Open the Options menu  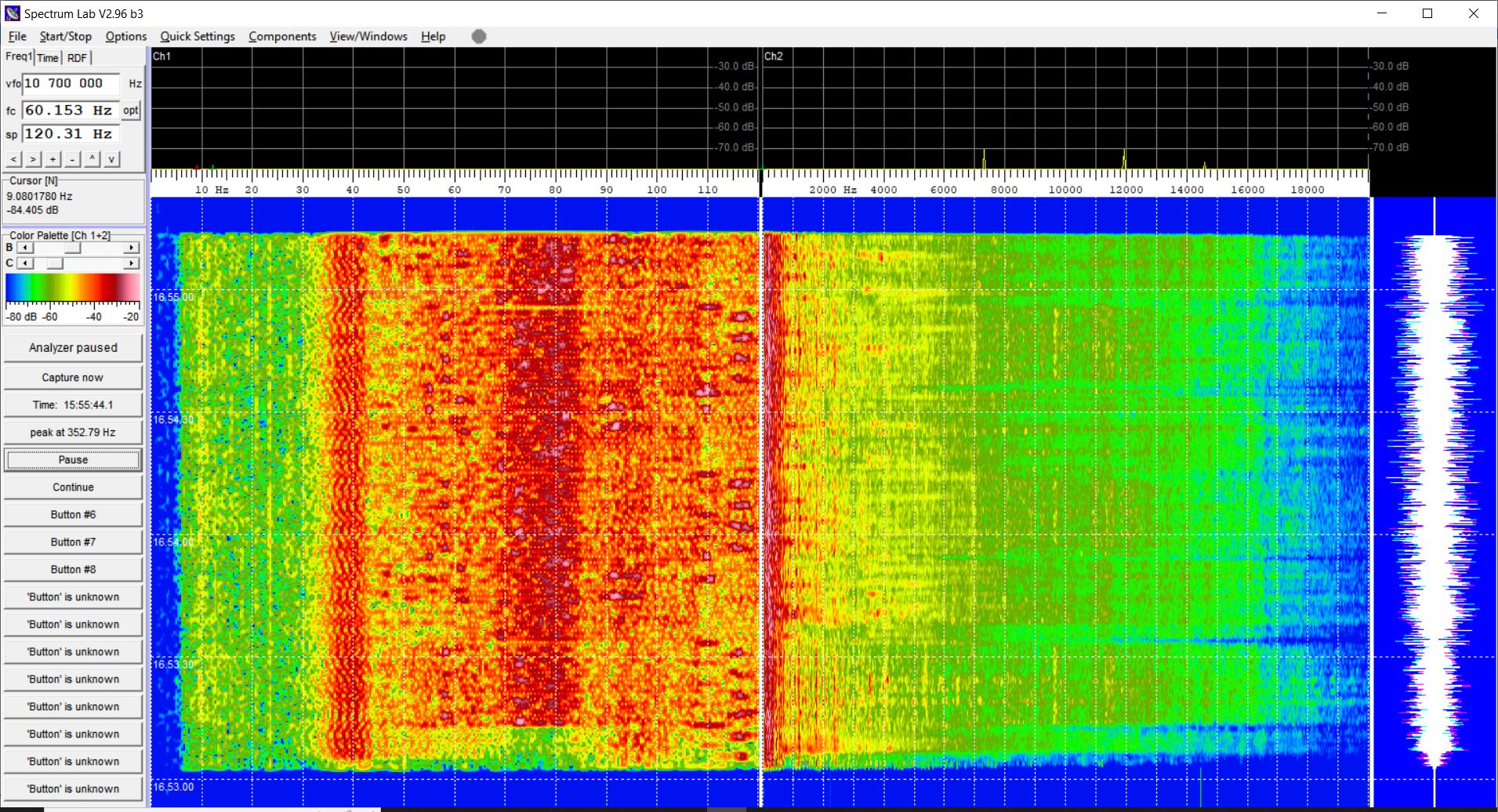(126, 36)
